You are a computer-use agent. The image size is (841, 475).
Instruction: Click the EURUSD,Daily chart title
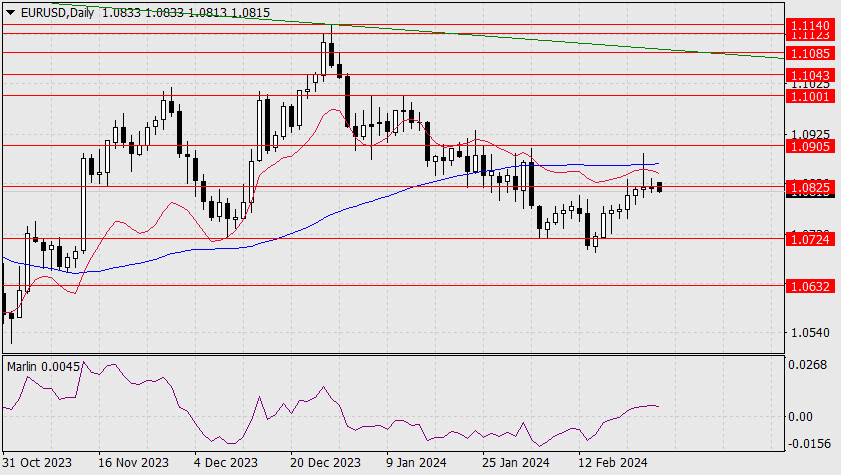[x=57, y=12]
